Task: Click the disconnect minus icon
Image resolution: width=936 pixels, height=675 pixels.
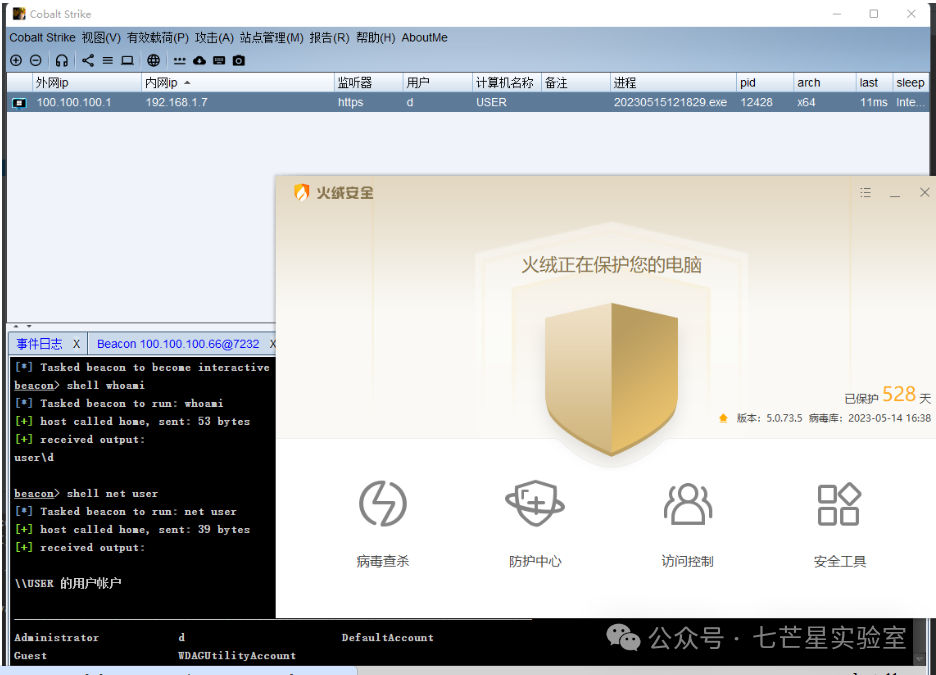Action: tap(36, 60)
